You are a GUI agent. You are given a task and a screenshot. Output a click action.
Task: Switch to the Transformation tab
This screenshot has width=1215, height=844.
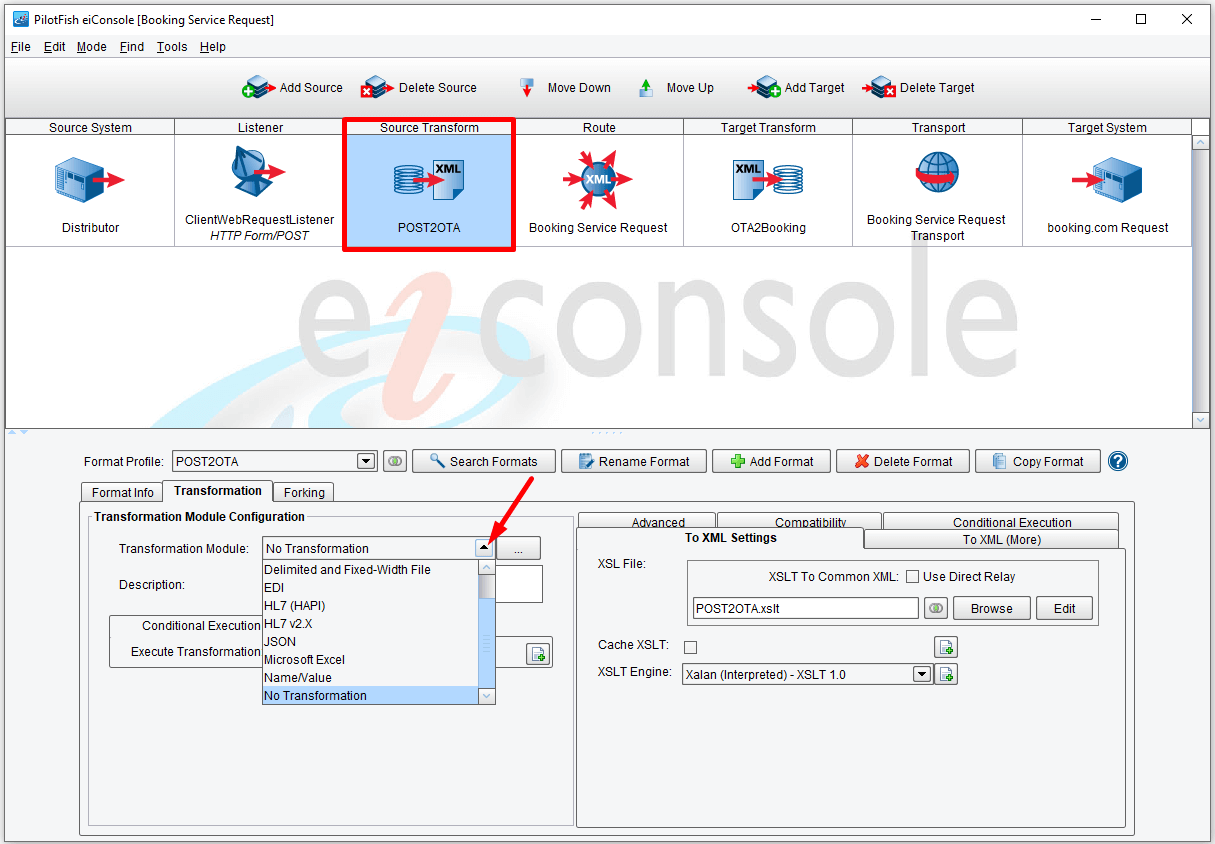coord(218,490)
